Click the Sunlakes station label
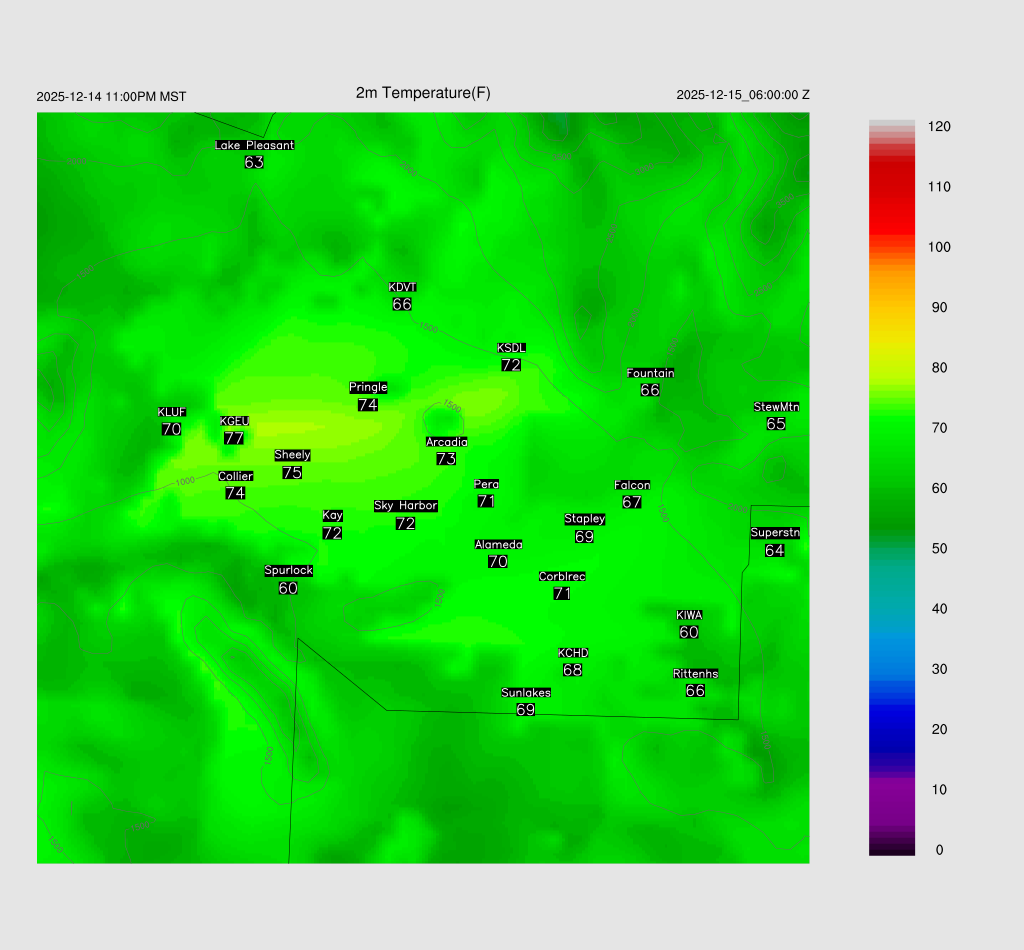The width and height of the screenshot is (1024, 950). pyautogui.click(x=526, y=693)
